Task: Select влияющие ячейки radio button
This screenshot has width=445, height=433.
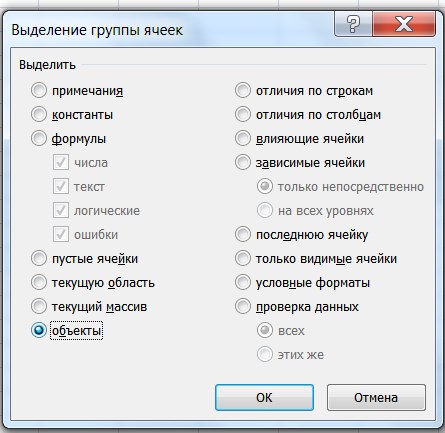Action: (x=243, y=138)
